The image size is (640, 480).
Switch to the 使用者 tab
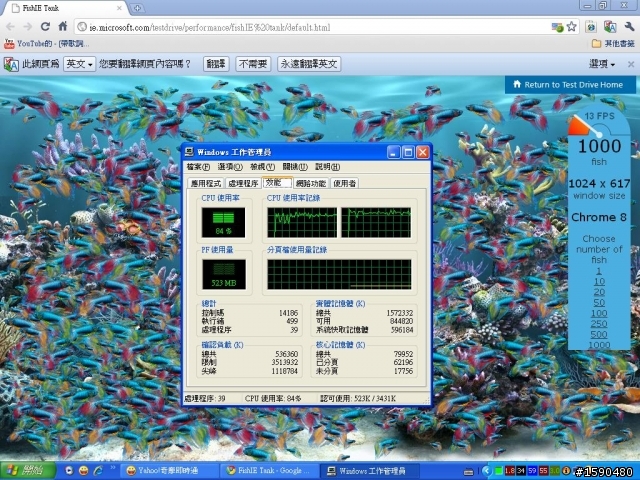344,184
